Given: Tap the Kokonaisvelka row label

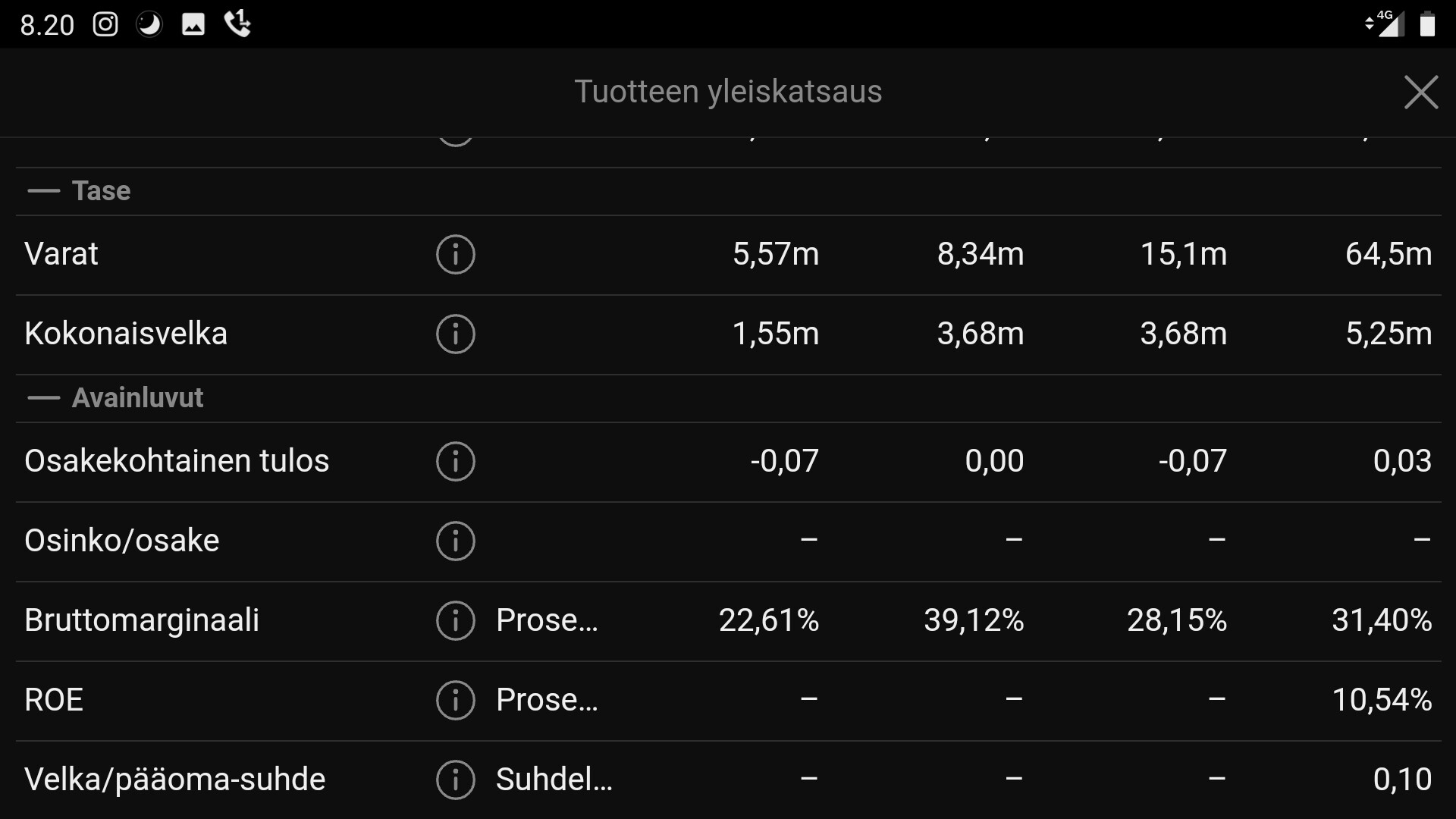Looking at the screenshot, I should (x=126, y=334).
